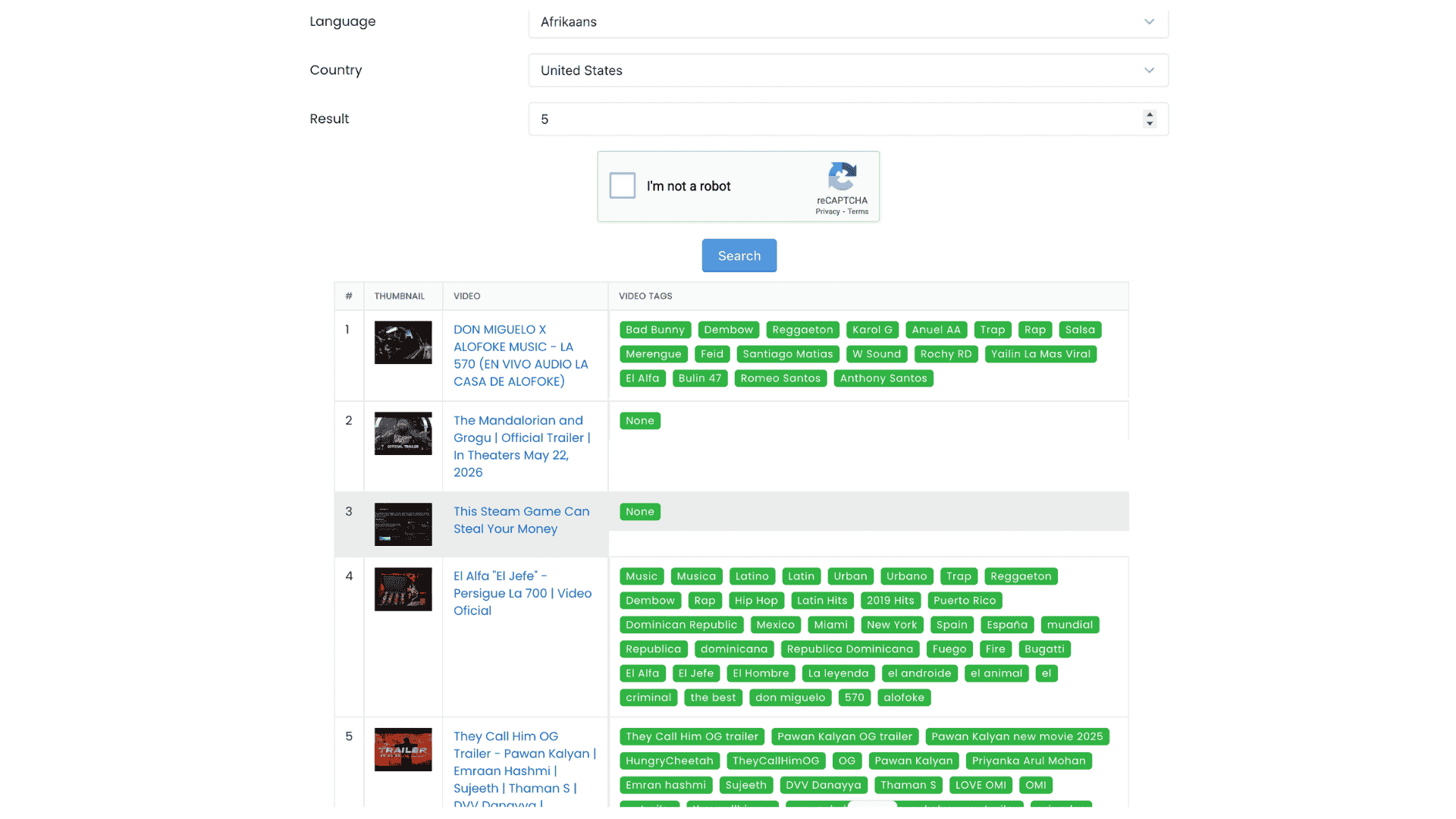Increase Result value with the up stepper arrow

click(x=1150, y=115)
